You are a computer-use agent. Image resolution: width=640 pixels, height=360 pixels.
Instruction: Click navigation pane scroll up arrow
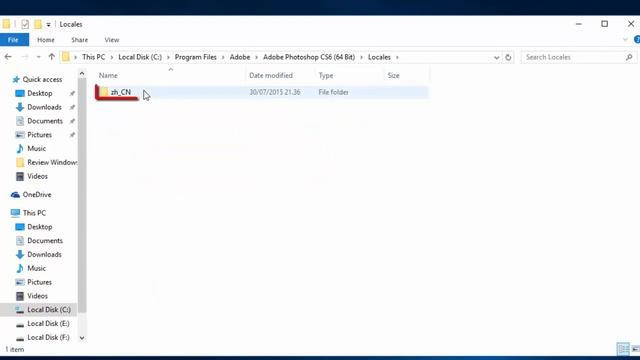(x=82, y=74)
